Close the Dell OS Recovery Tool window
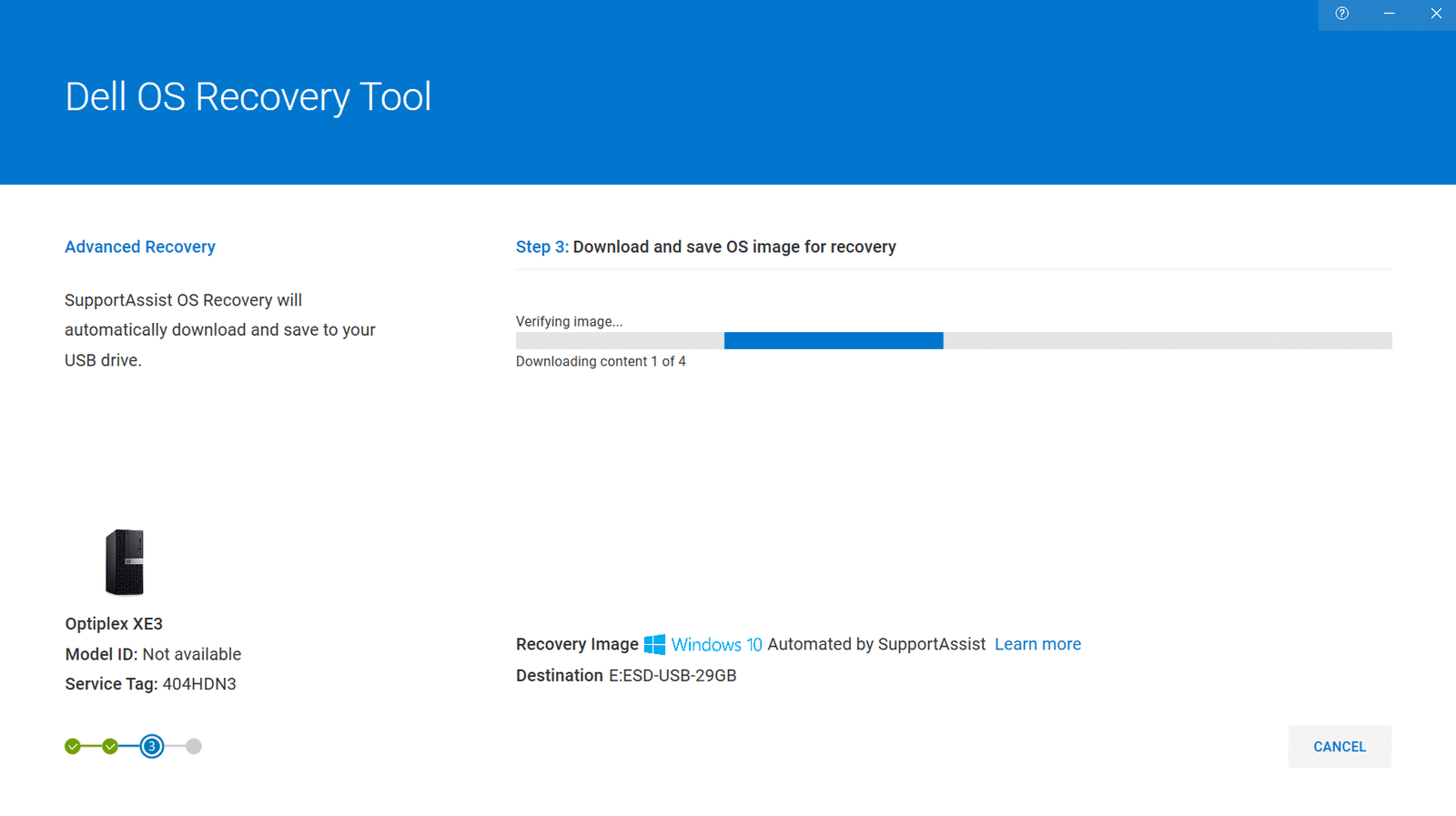The width and height of the screenshot is (1456, 816). coord(1436,14)
